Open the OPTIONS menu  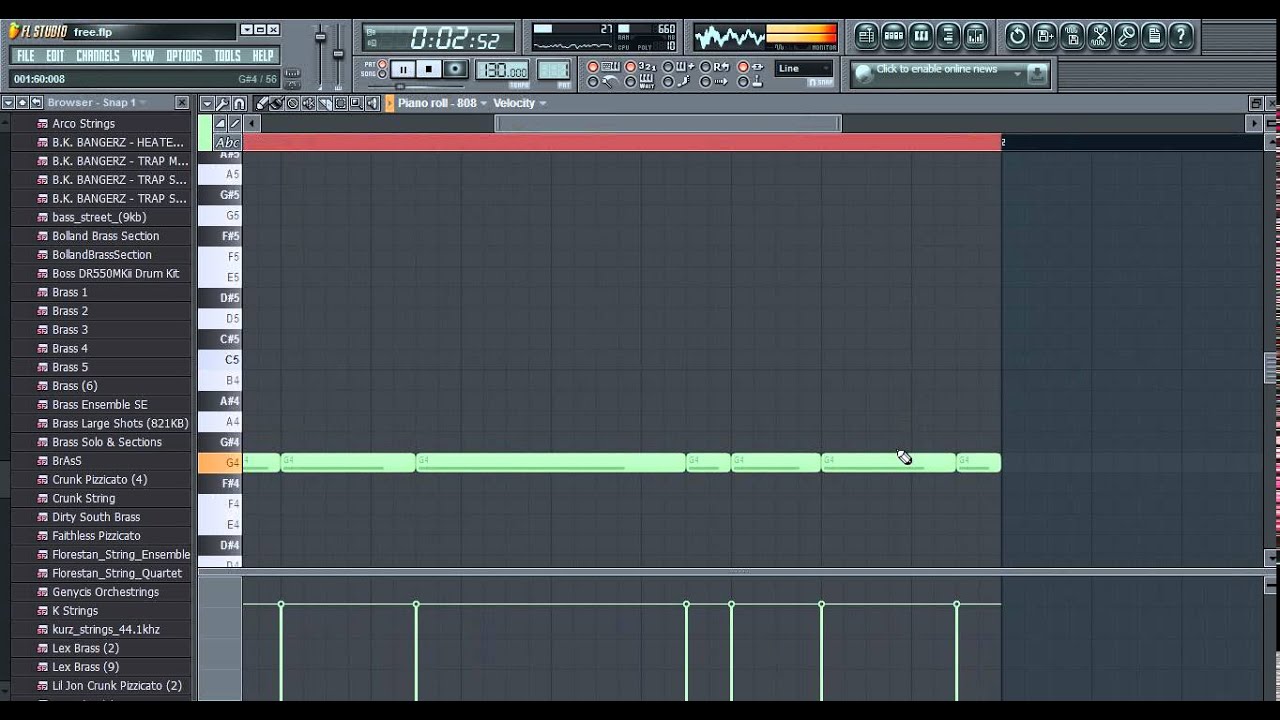(x=184, y=56)
